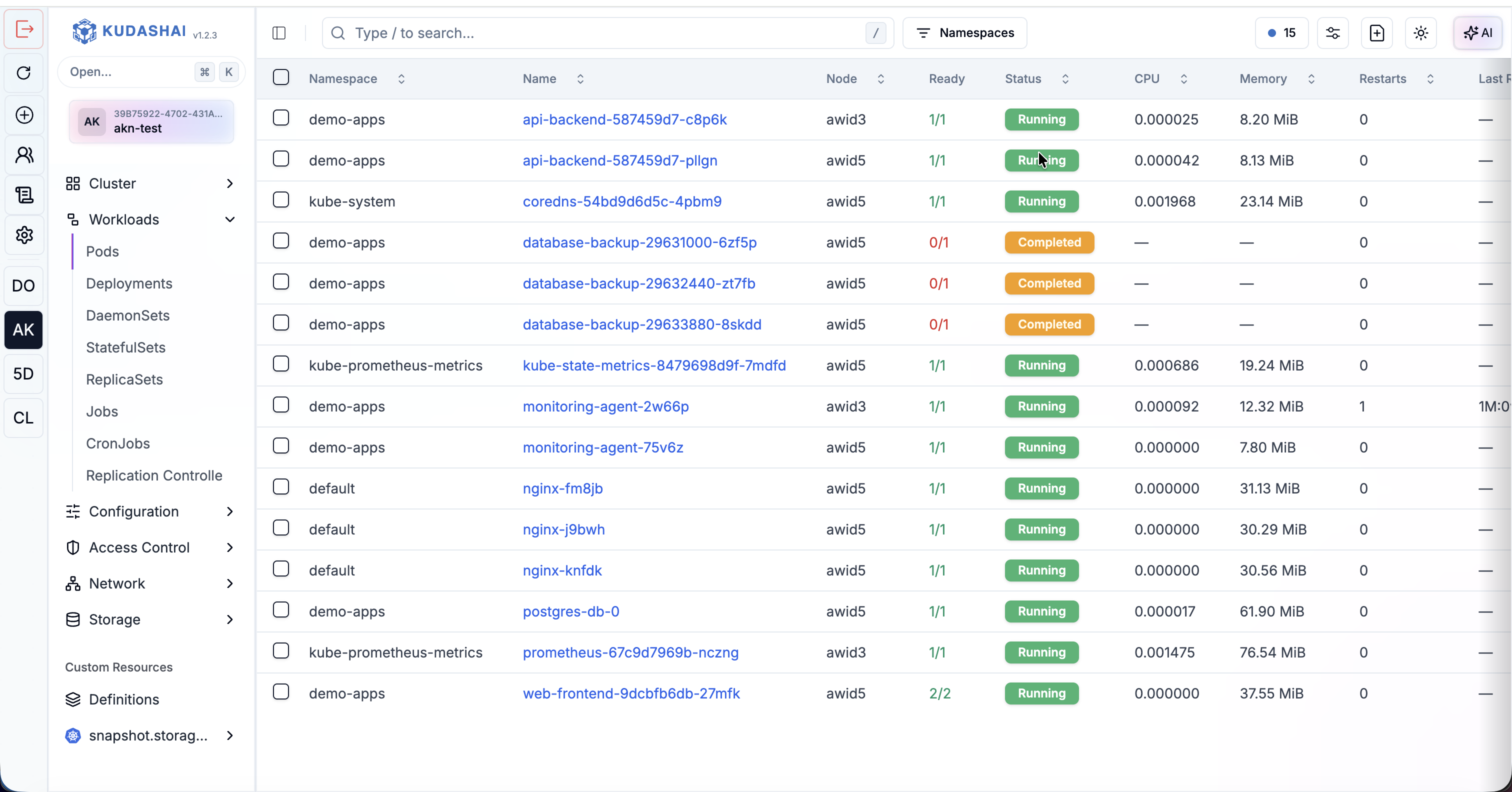Viewport: 1512px width, 792px height.
Task: Check the kube-state-metrics row checkbox
Action: coord(281,364)
